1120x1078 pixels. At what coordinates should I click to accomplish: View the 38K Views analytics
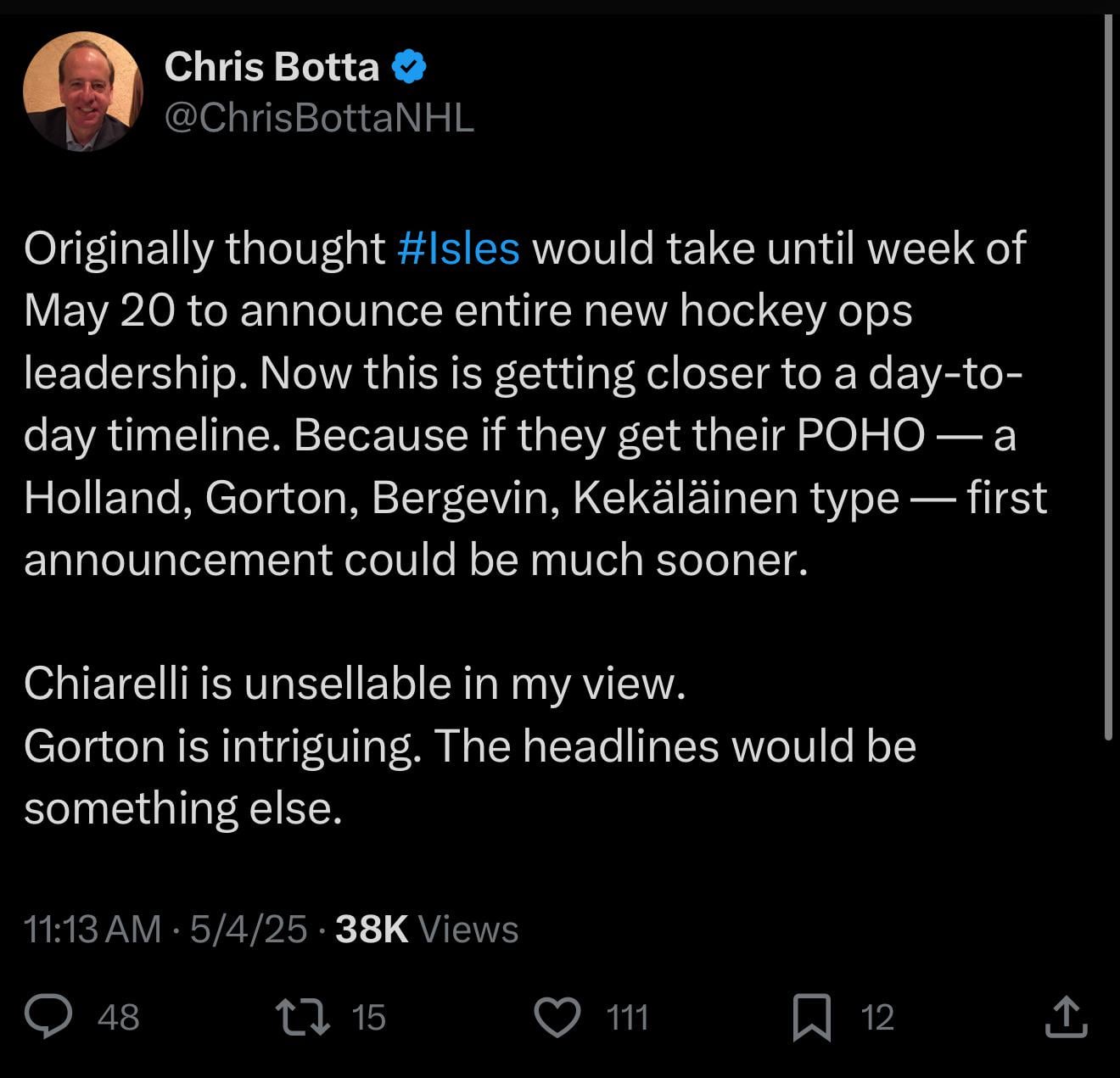(427, 929)
